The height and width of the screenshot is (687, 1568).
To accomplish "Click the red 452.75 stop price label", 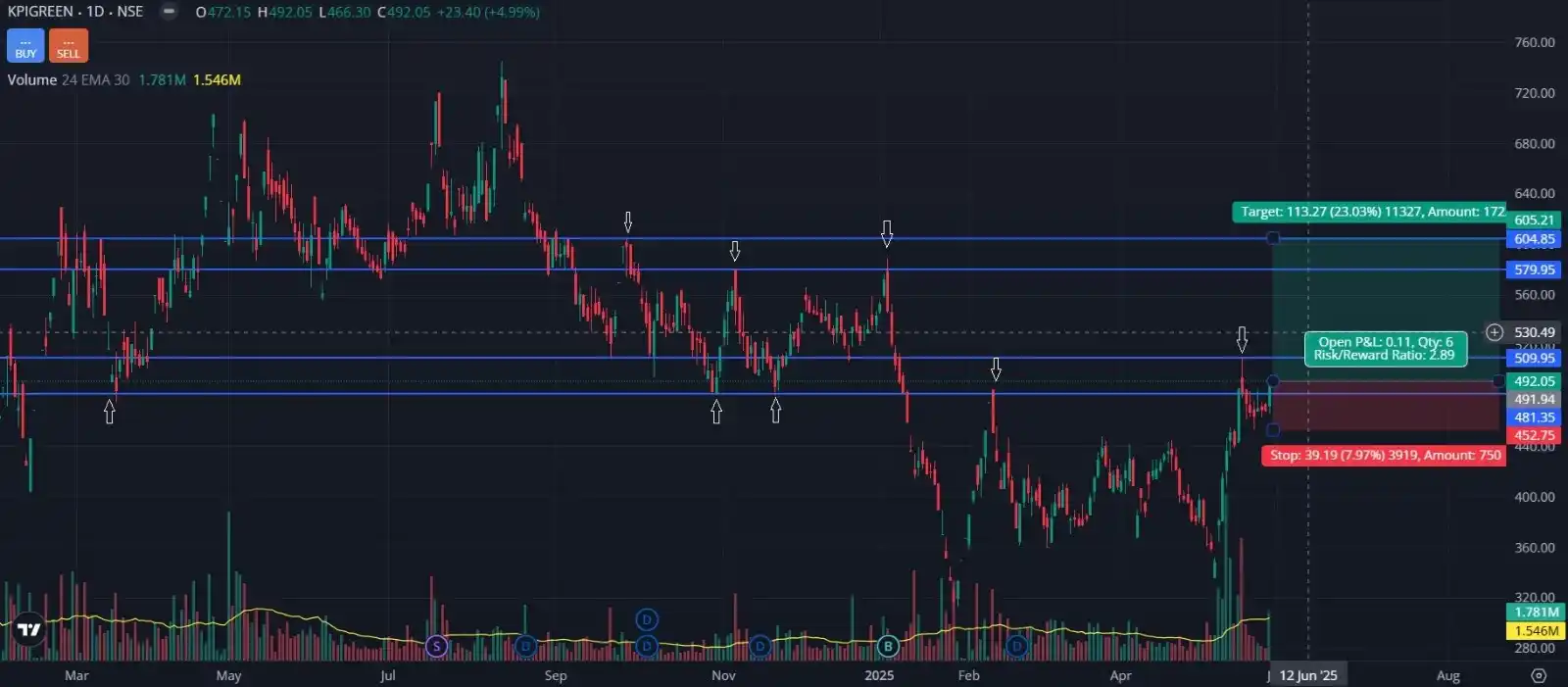I will (x=1534, y=435).
